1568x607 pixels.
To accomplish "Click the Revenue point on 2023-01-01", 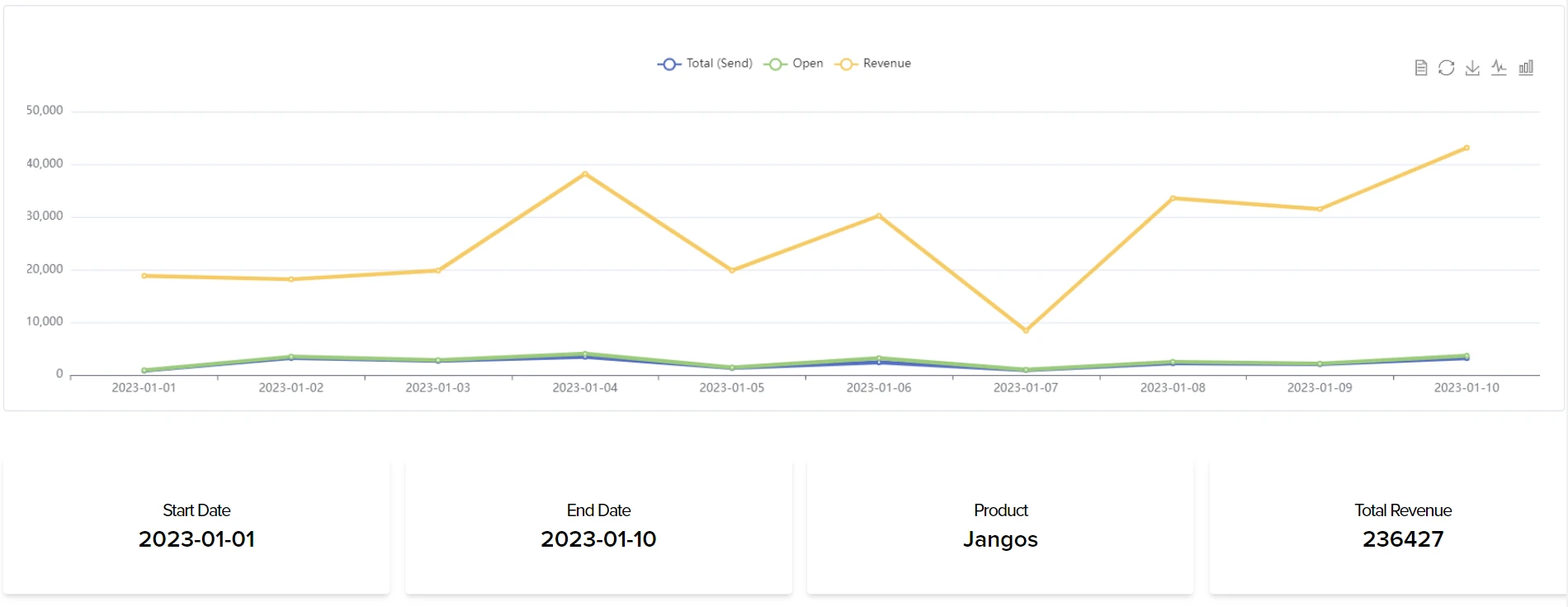I will coord(144,276).
